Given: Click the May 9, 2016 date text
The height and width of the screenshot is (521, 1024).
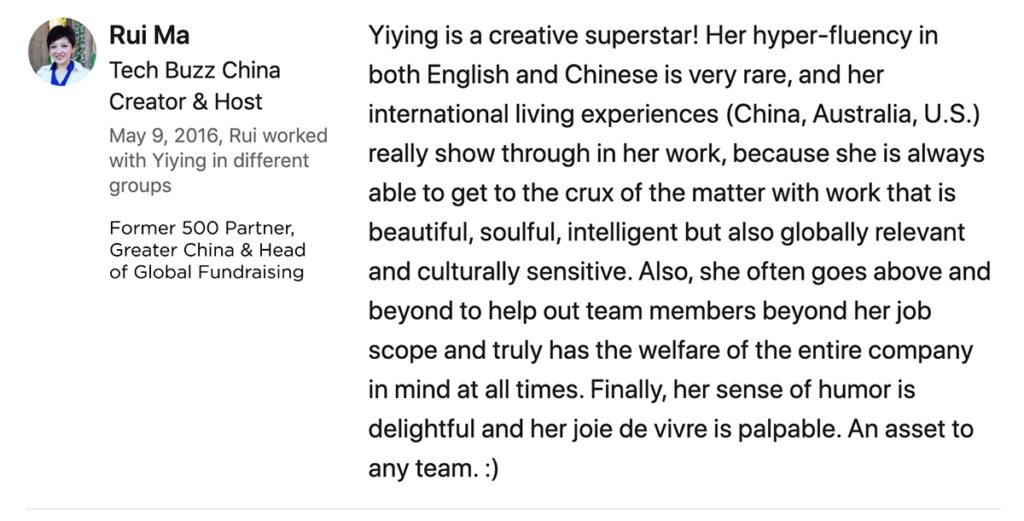Looking at the screenshot, I should 166,136.
